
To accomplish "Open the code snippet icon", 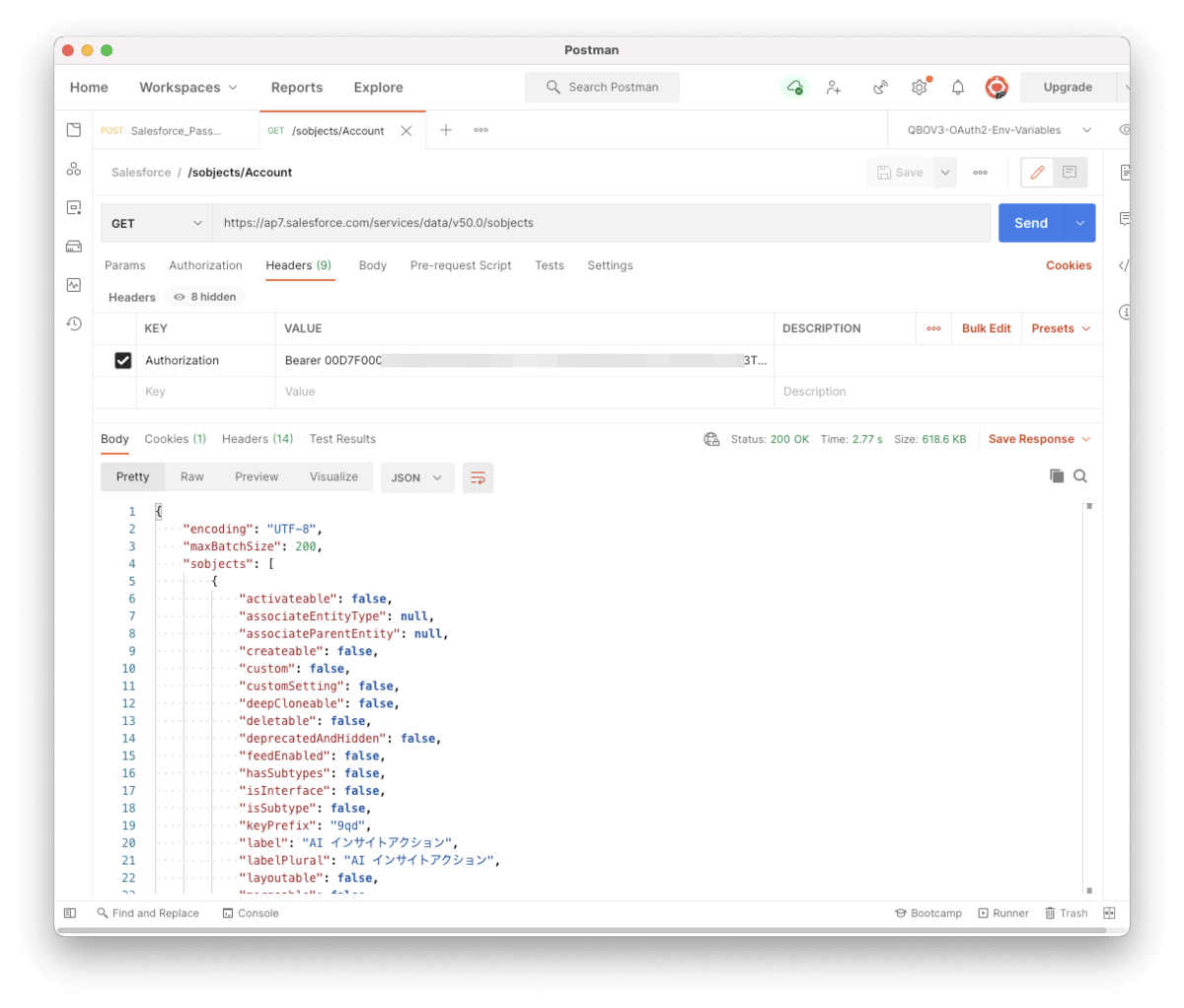I will point(1124,265).
